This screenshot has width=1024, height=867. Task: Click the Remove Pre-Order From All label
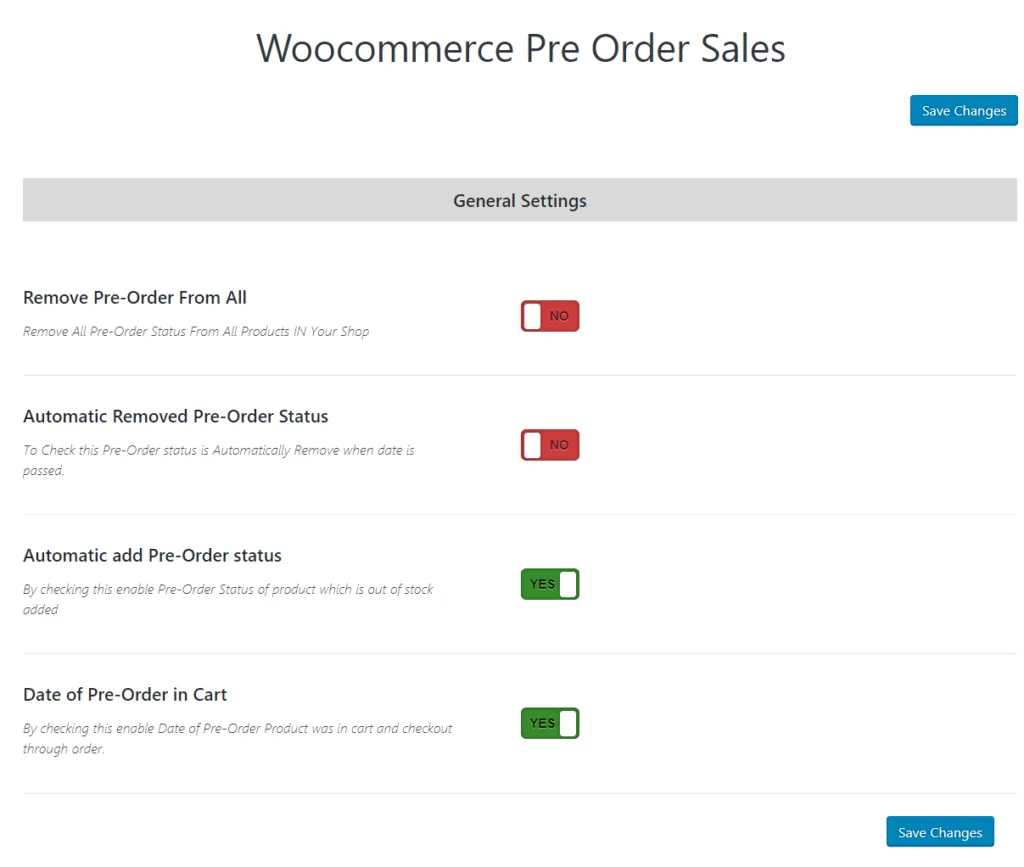tap(135, 297)
